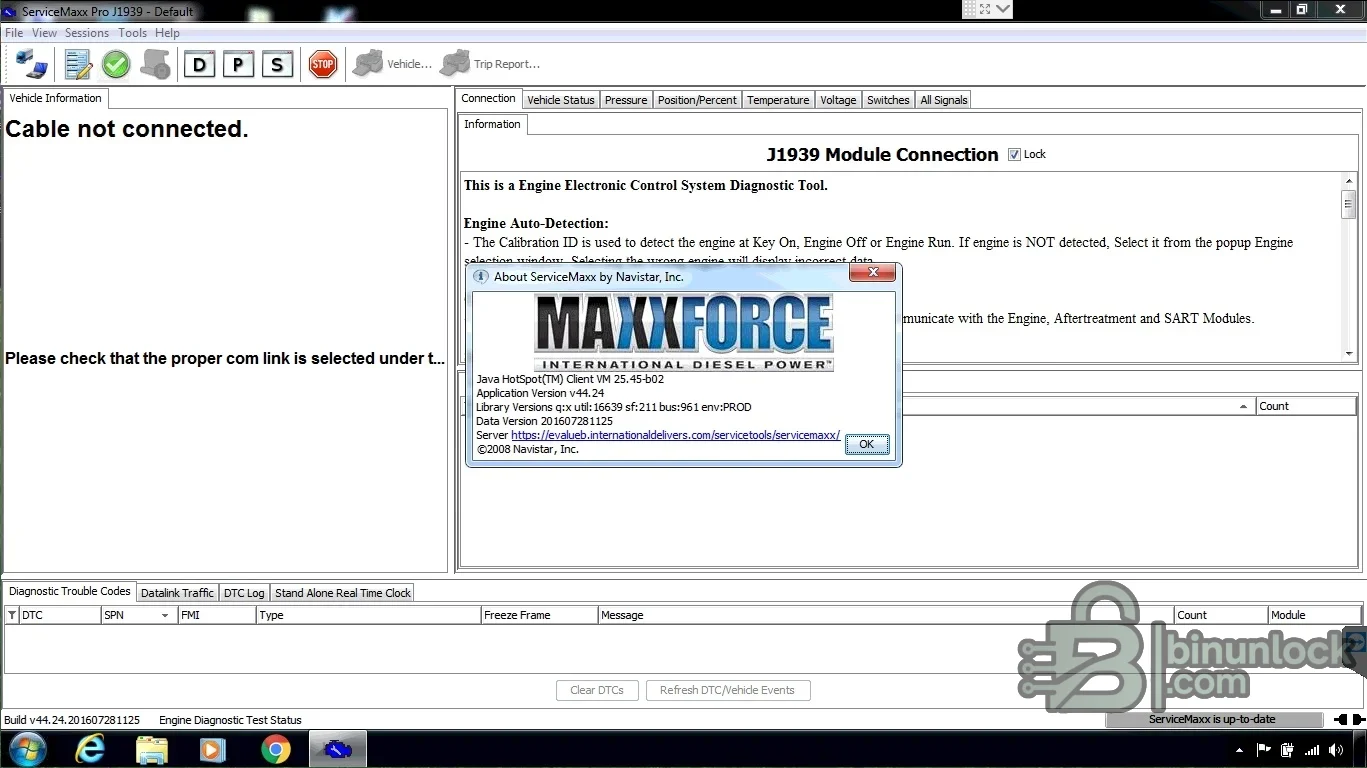
Task: Click the Module column header
Action: tap(1314, 615)
